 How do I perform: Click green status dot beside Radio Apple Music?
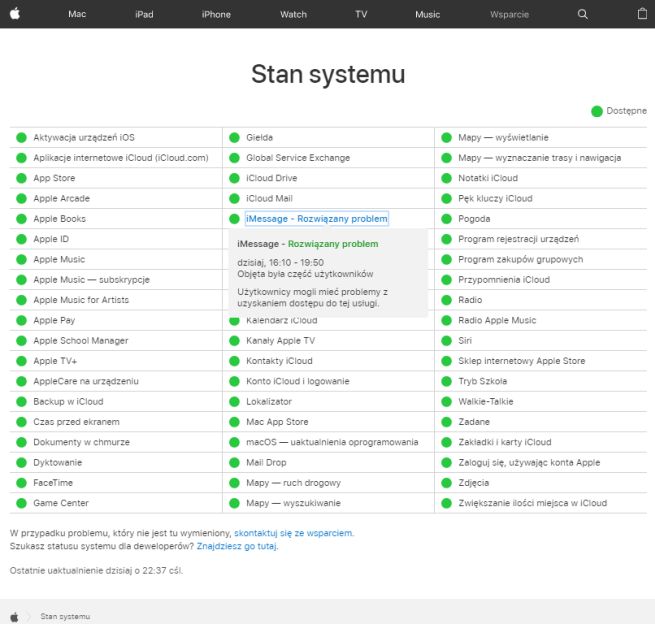[447, 321]
